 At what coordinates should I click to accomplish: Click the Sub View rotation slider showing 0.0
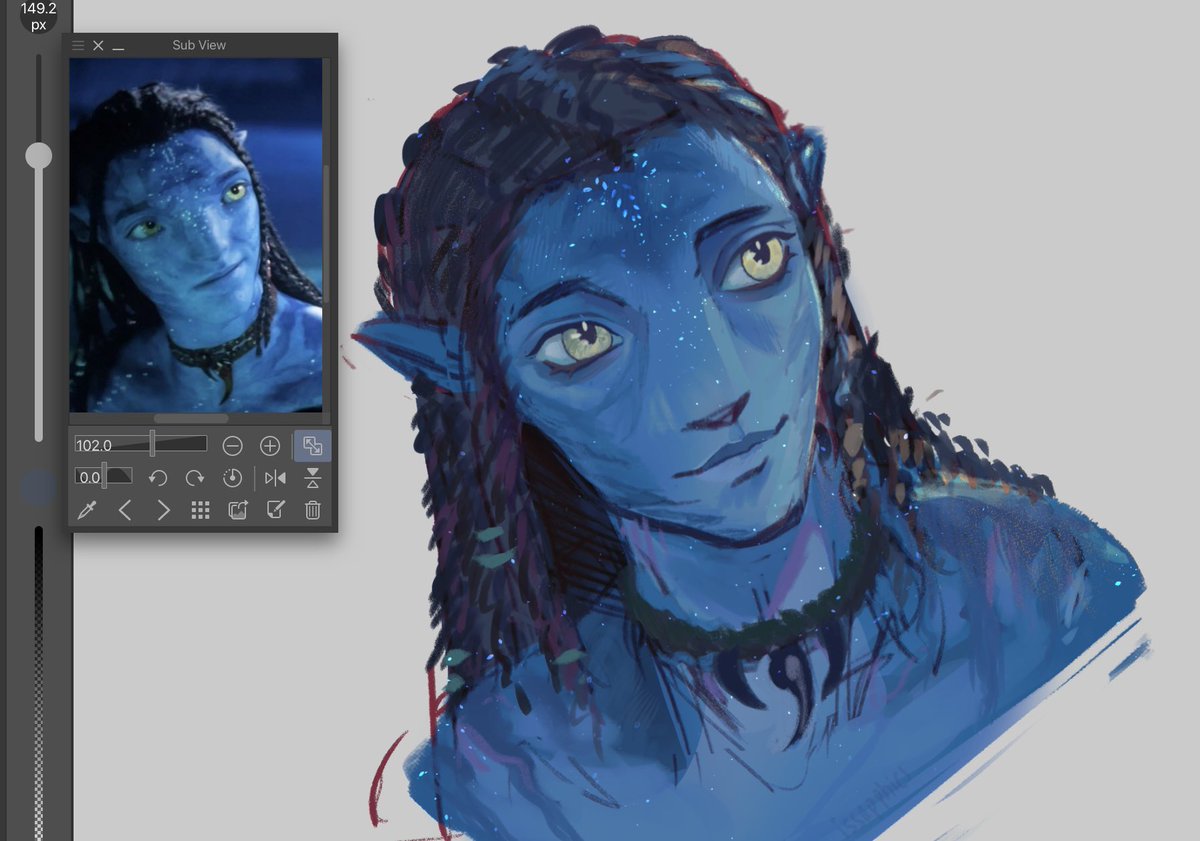[104, 477]
